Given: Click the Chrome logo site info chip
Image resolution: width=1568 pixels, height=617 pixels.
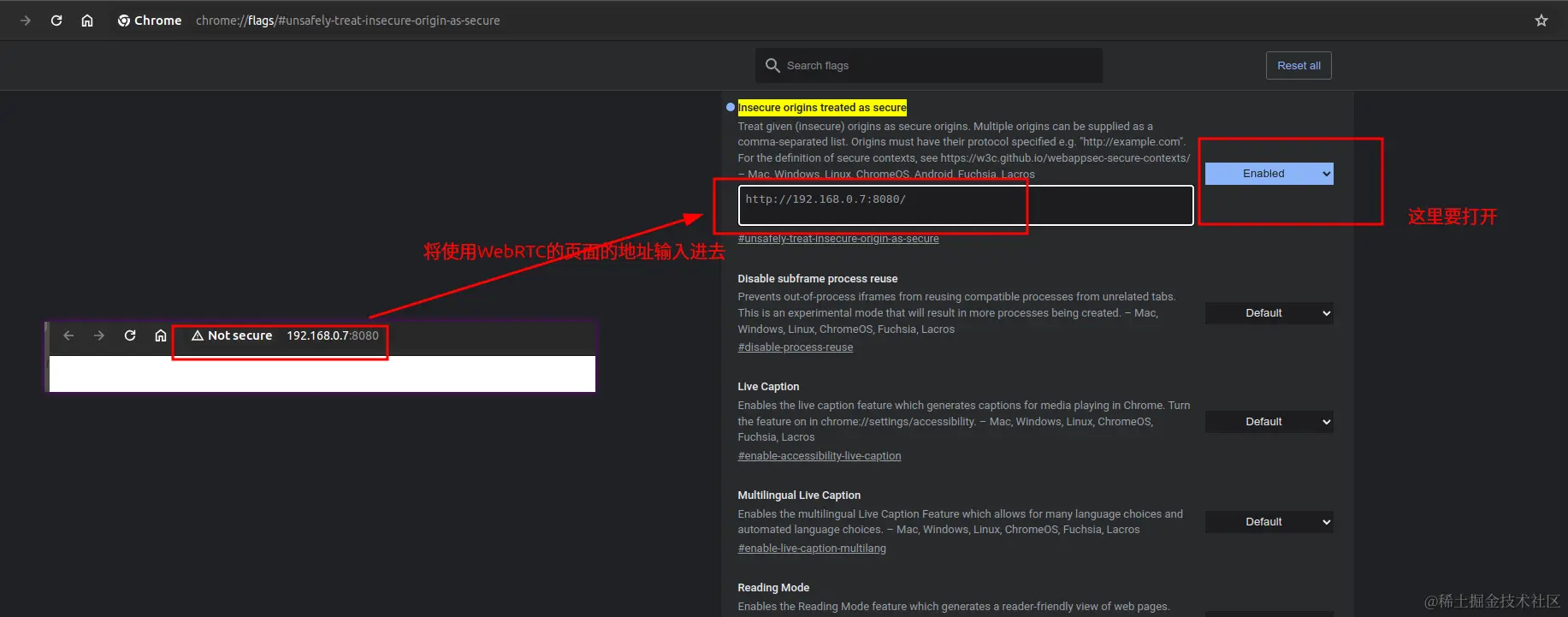Looking at the screenshot, I should [x=150, y=21].
